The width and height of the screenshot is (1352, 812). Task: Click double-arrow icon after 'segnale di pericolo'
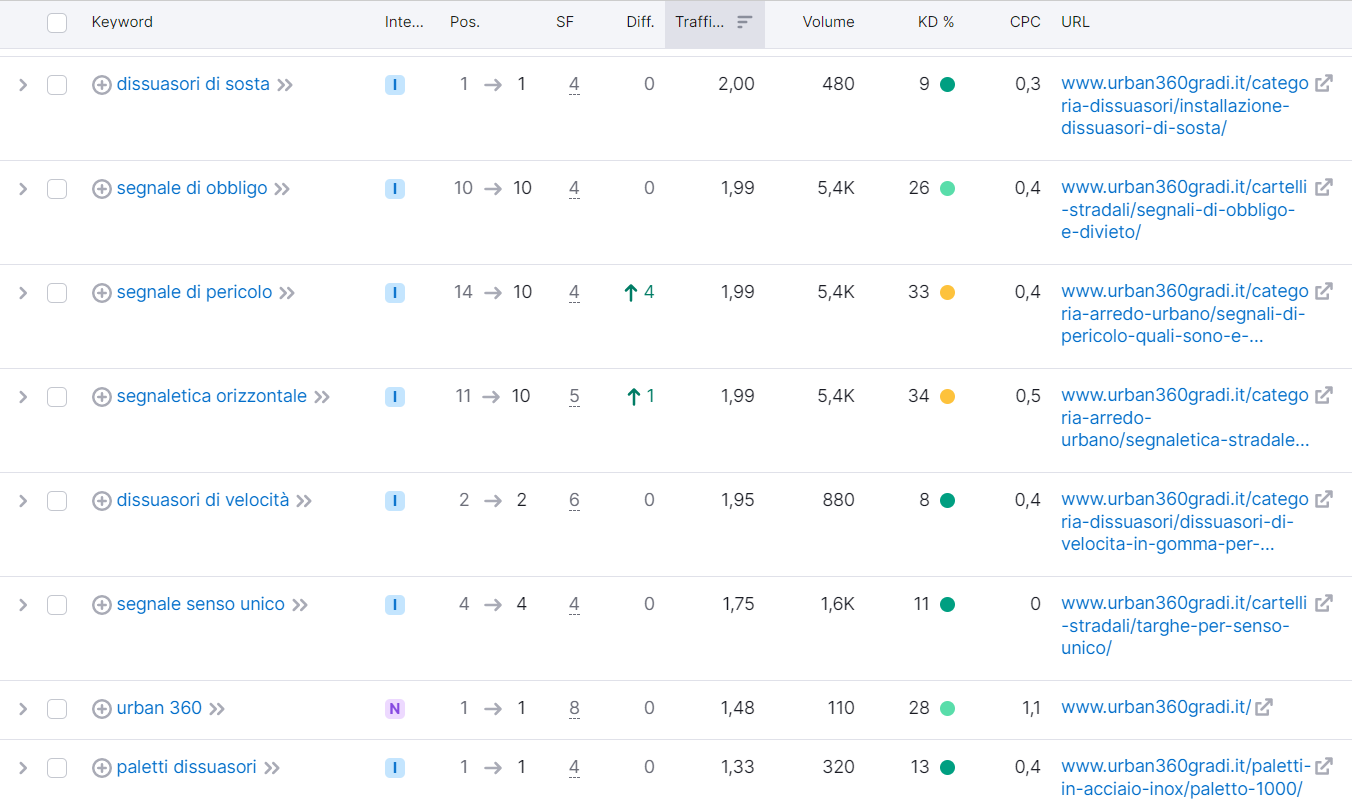click(287, 293)
